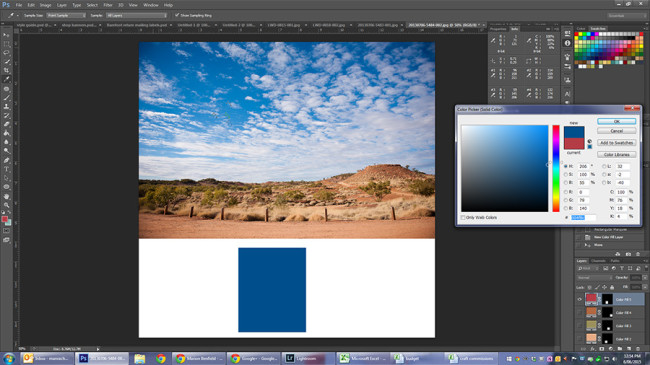Click OK in the Color Picker
This screenshot has height=365, width=650.
coord(616,121)
